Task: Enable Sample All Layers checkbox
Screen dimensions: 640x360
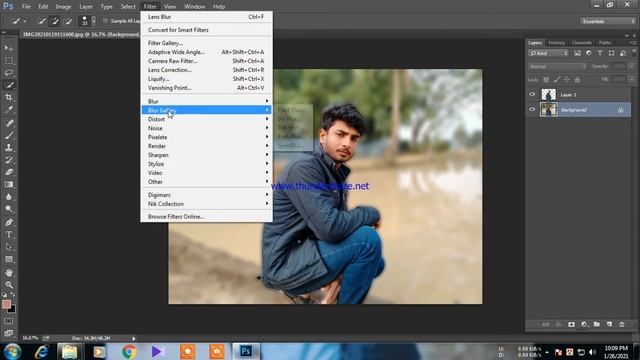Action: point(105,21)
